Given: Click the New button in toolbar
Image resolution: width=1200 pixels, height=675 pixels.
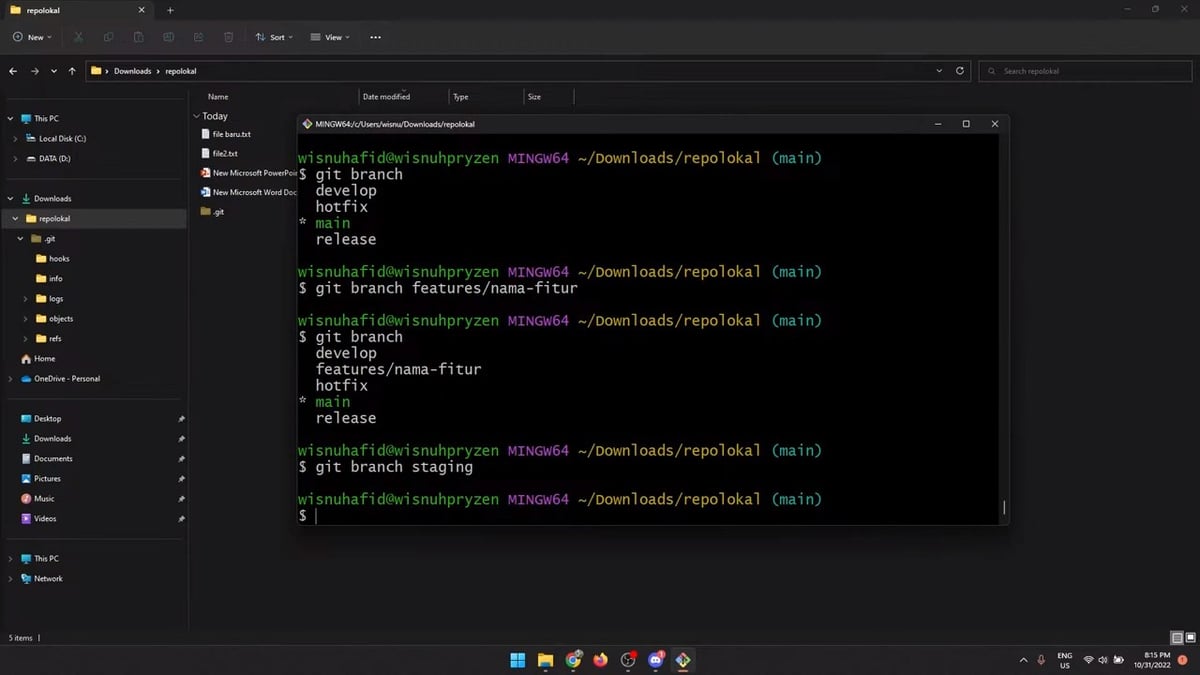Looking at the screenshot, I should coord(32,37).
